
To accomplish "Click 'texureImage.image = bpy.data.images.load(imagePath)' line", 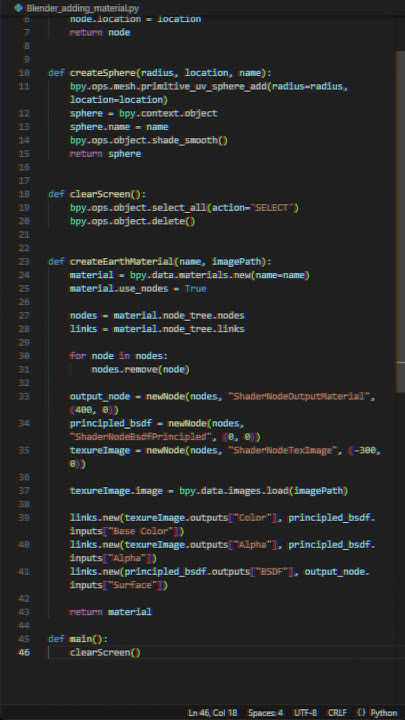I will 209,491.
